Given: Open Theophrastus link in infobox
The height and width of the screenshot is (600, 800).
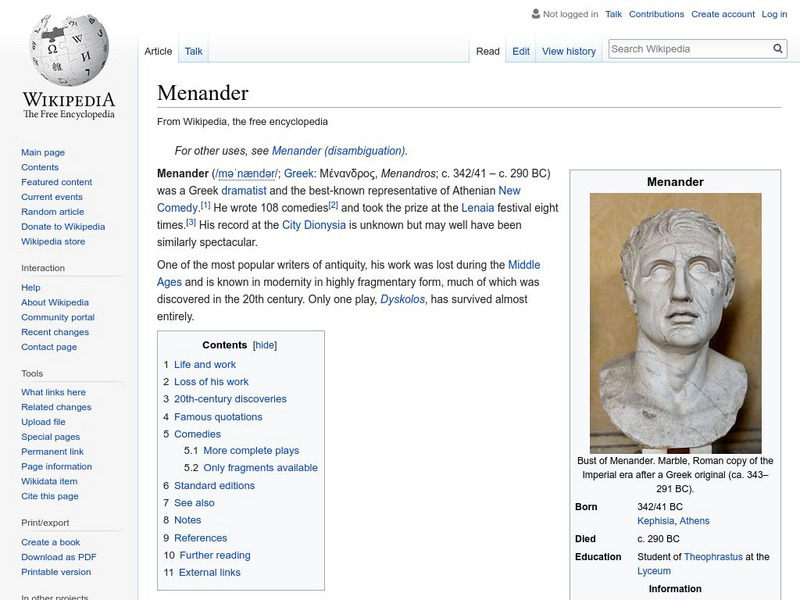Looking at the screenshot, I should 713,557.
